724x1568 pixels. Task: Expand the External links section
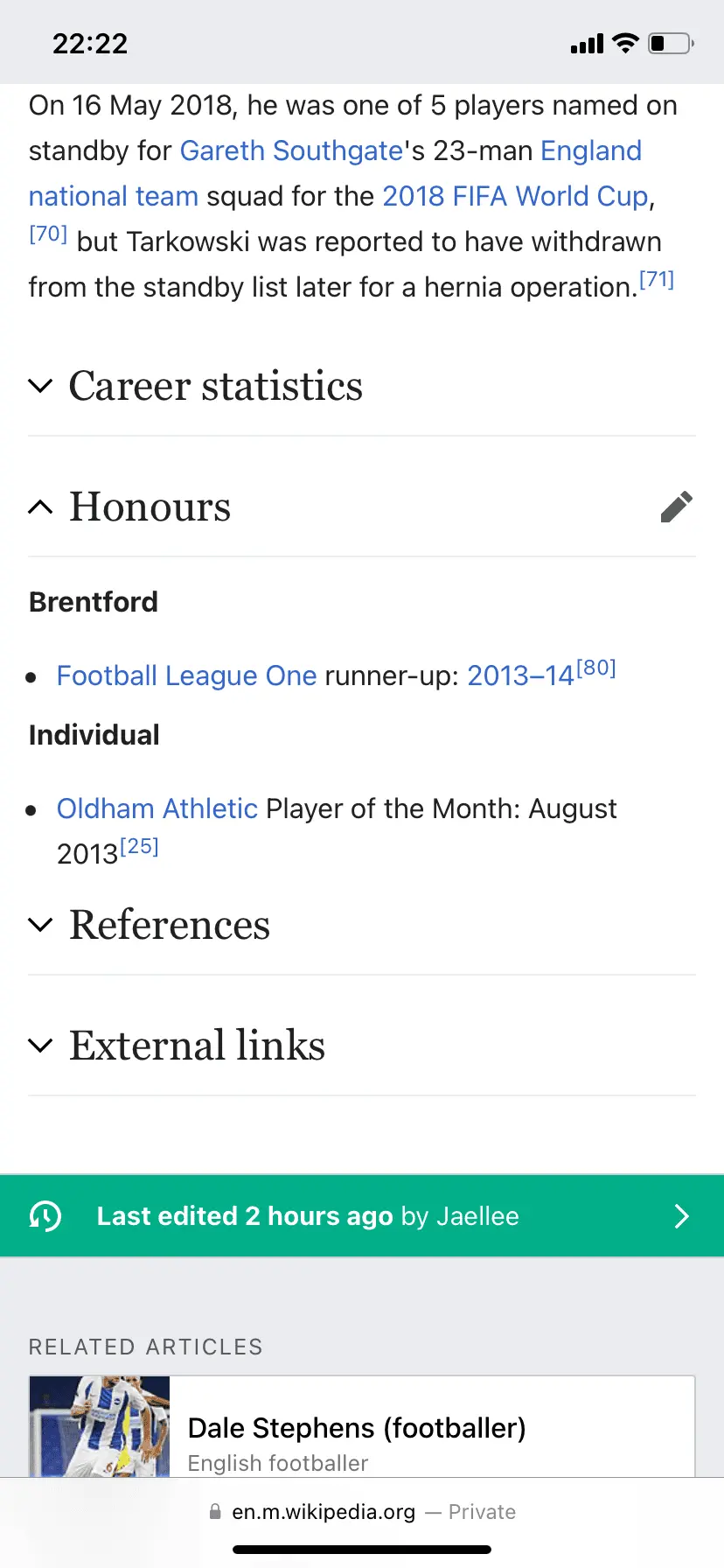click(x=197, y=1046)
